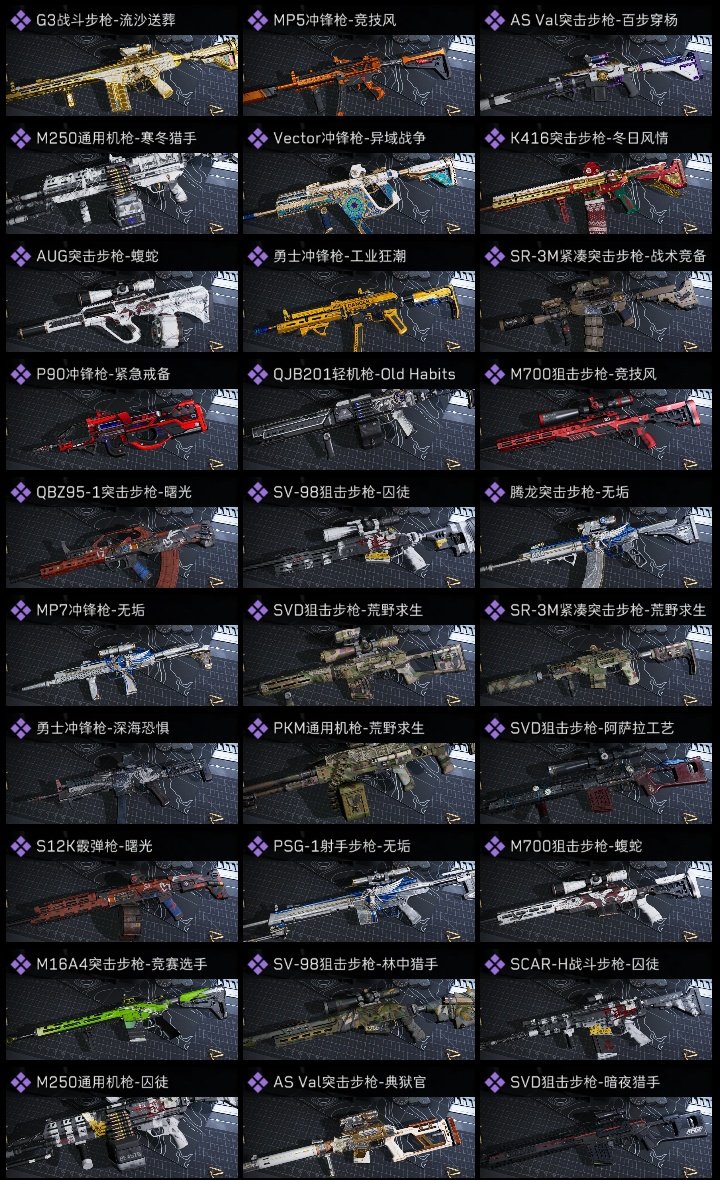Click the purple rarity icon beside MP5冲锋枪-竞技风
The image size is (720, 1180).
pos(257,20)
